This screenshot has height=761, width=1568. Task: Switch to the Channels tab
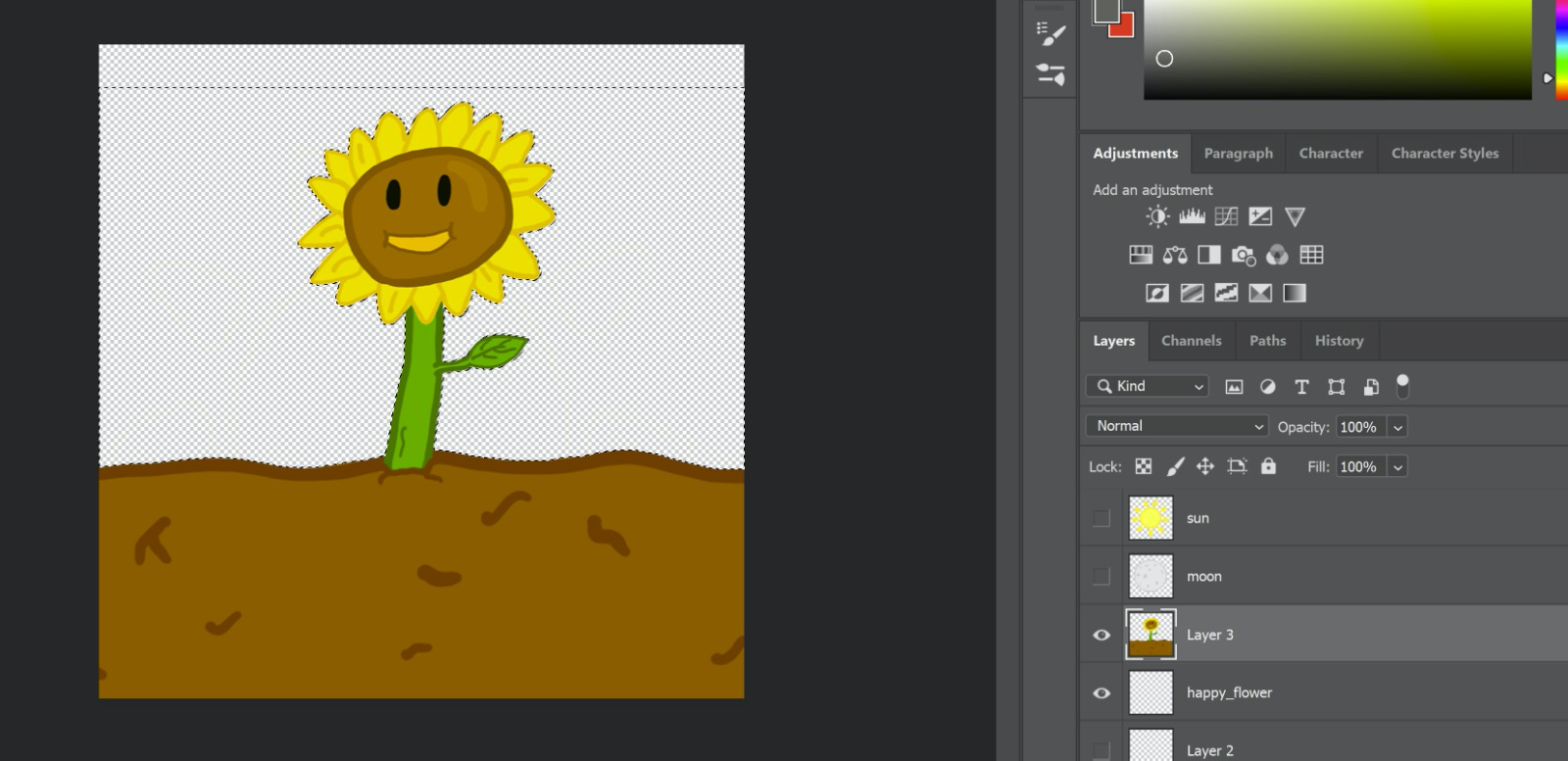tap(1191, 341)
